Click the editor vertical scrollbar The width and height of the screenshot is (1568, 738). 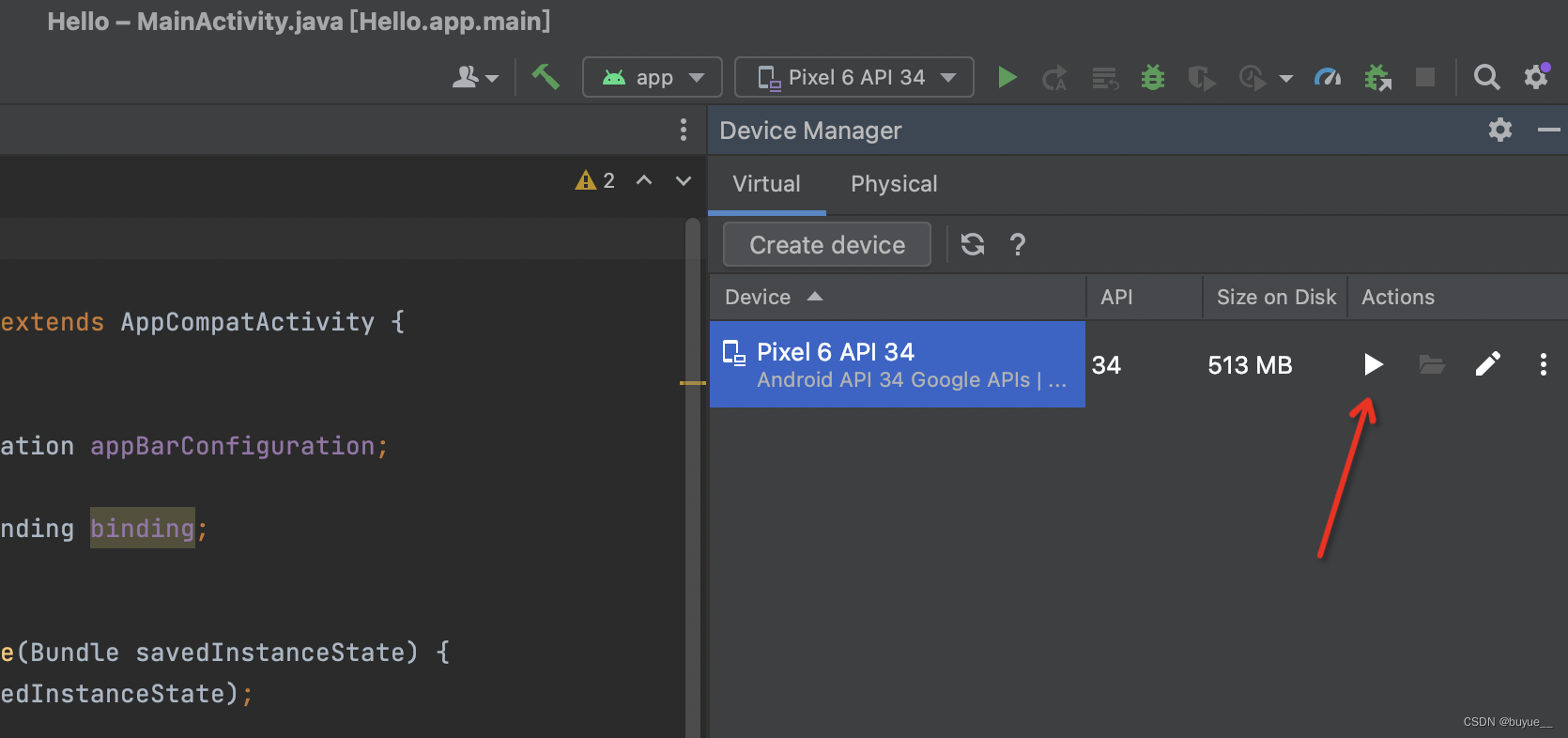693,477
